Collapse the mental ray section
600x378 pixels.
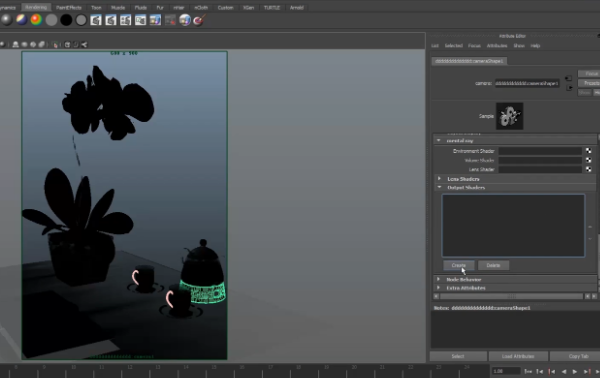click(439, 140)
